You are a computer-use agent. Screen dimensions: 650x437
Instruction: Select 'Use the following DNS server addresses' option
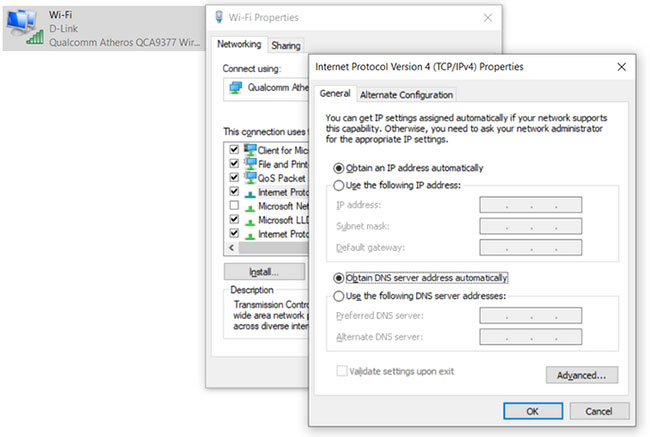(338, 296)
